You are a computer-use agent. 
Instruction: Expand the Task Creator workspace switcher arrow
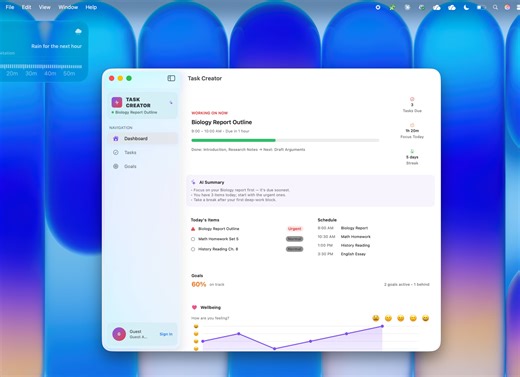coord(171,102)
